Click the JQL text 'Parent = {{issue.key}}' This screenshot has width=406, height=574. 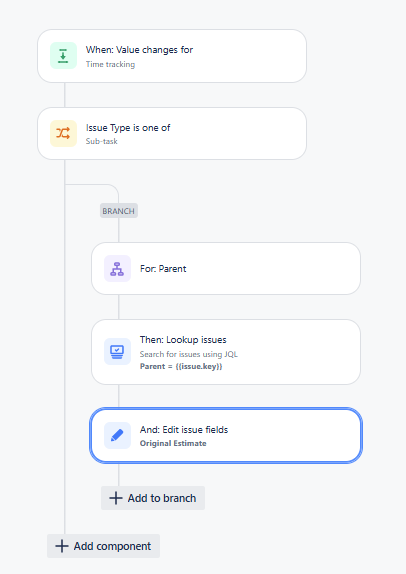181,366
